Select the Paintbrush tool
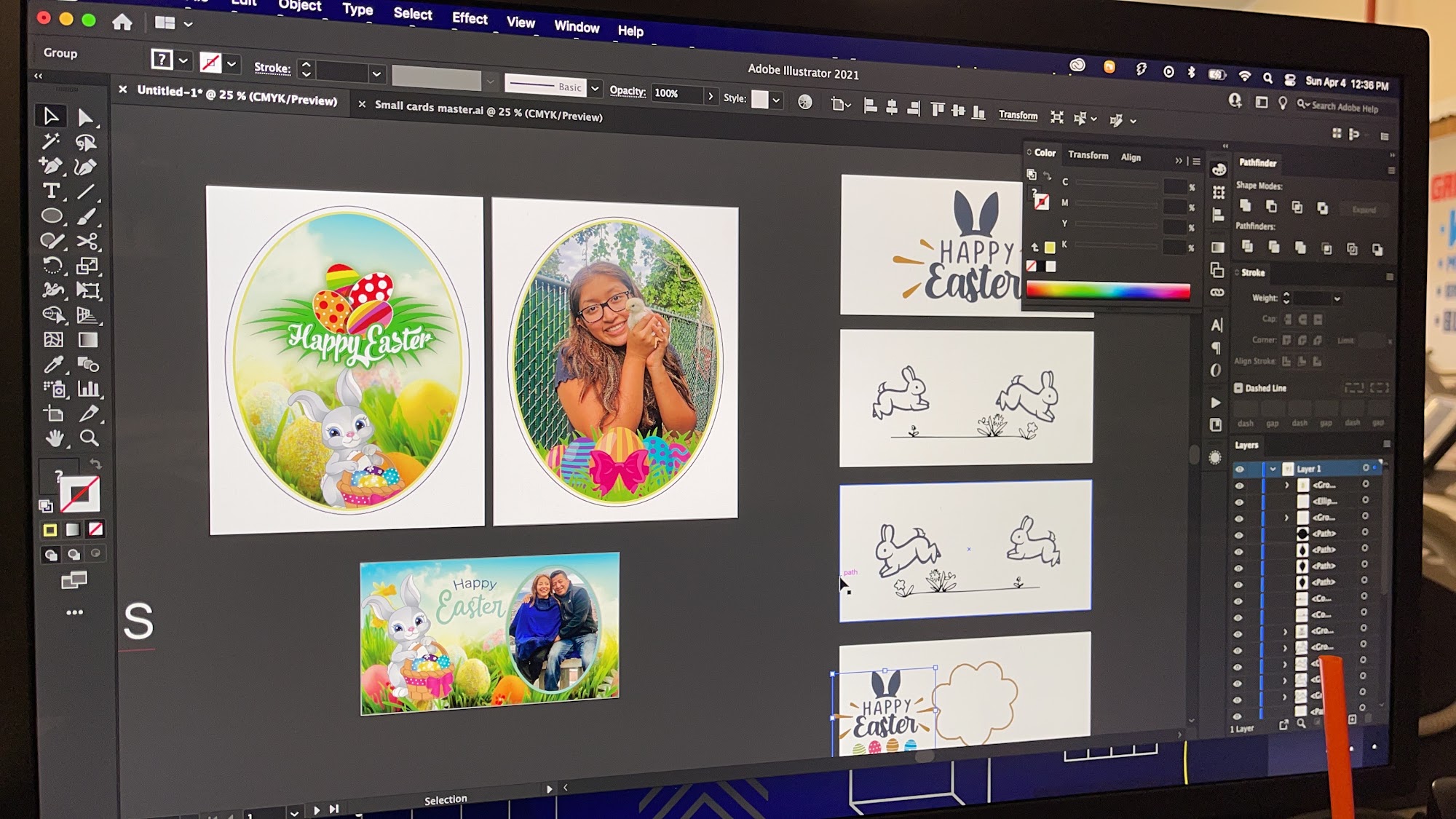The image size is (1456, 819). pos(87,217)
